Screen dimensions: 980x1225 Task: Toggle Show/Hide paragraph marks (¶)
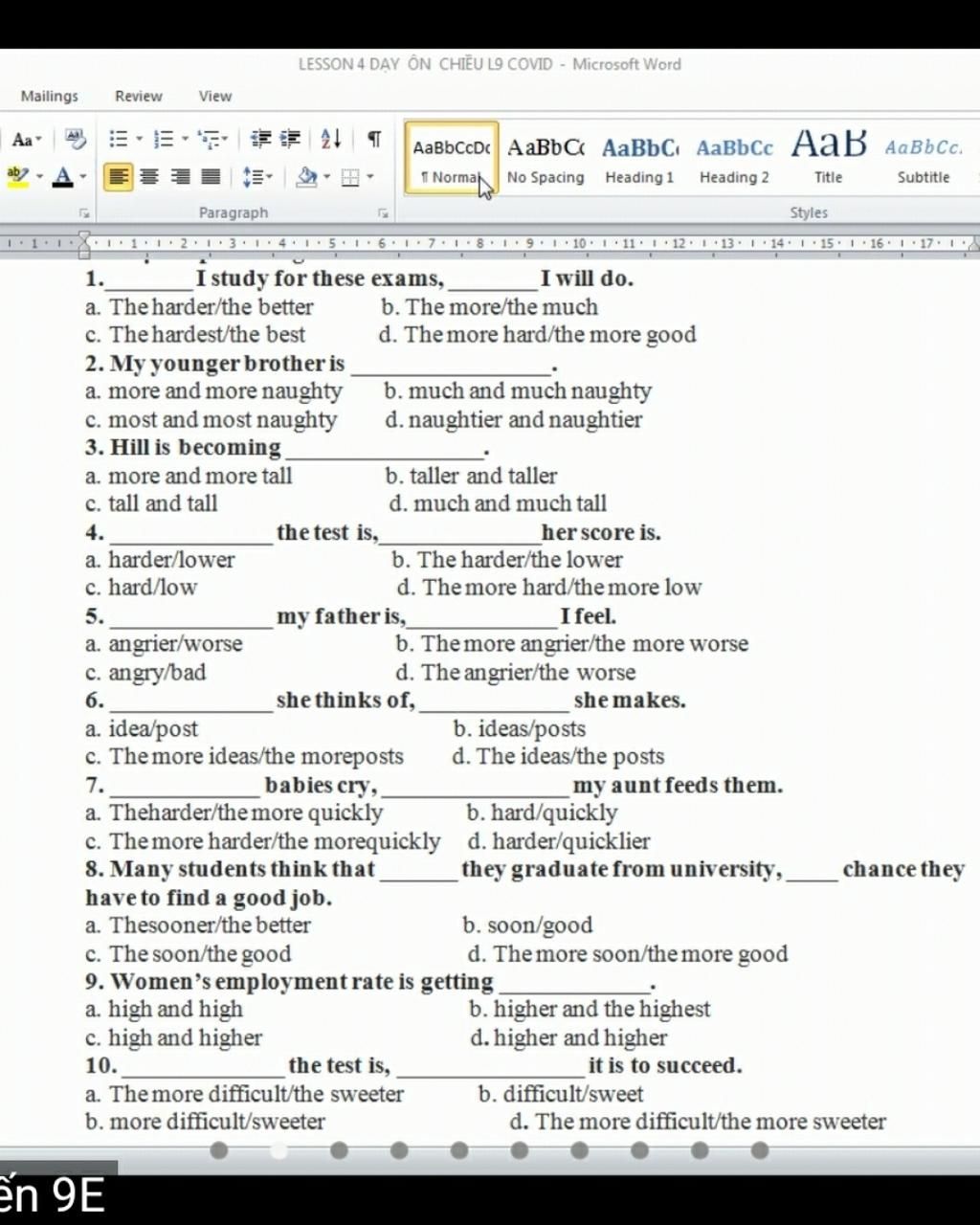[x=374, y=140]
